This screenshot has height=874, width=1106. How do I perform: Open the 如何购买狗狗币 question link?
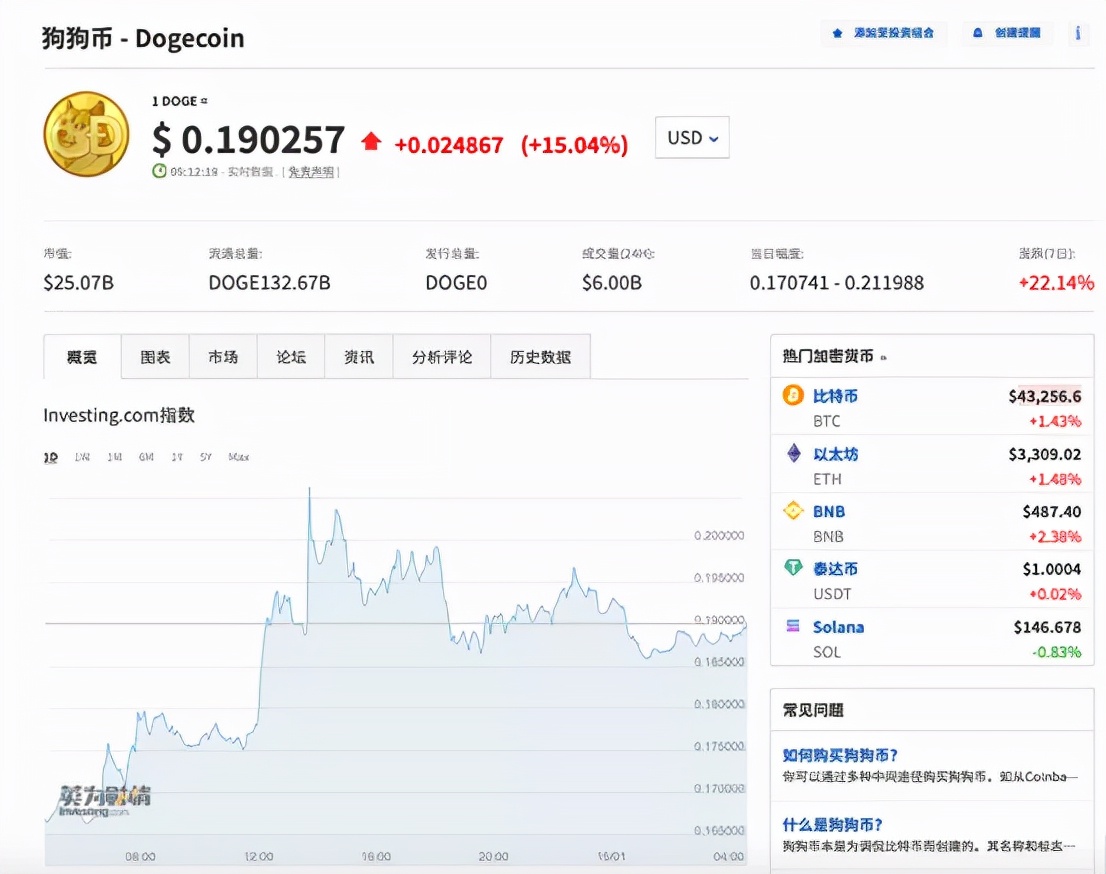pyautogui.click(x=840, y=755)
